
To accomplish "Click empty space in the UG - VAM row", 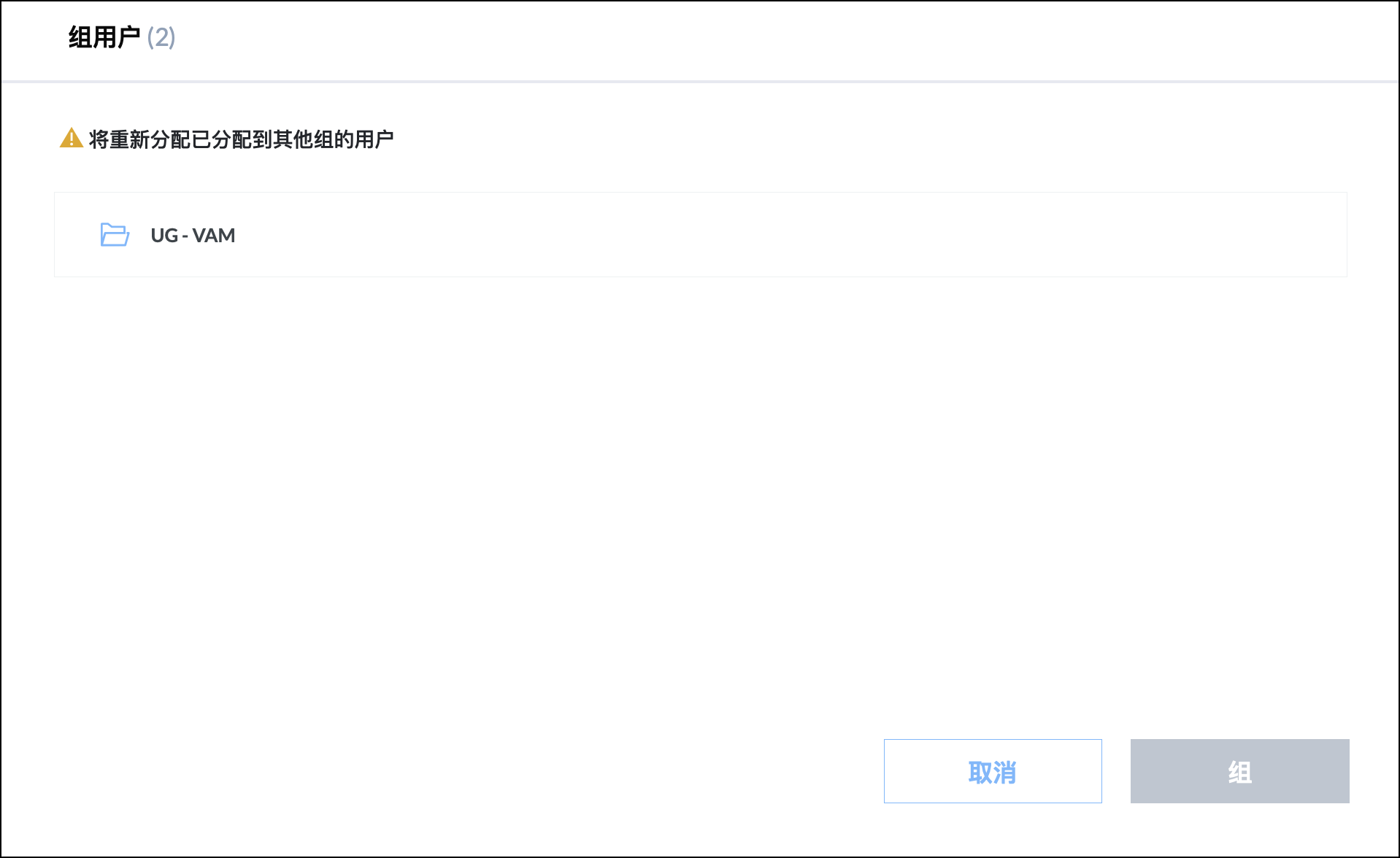I will (730, 235).
